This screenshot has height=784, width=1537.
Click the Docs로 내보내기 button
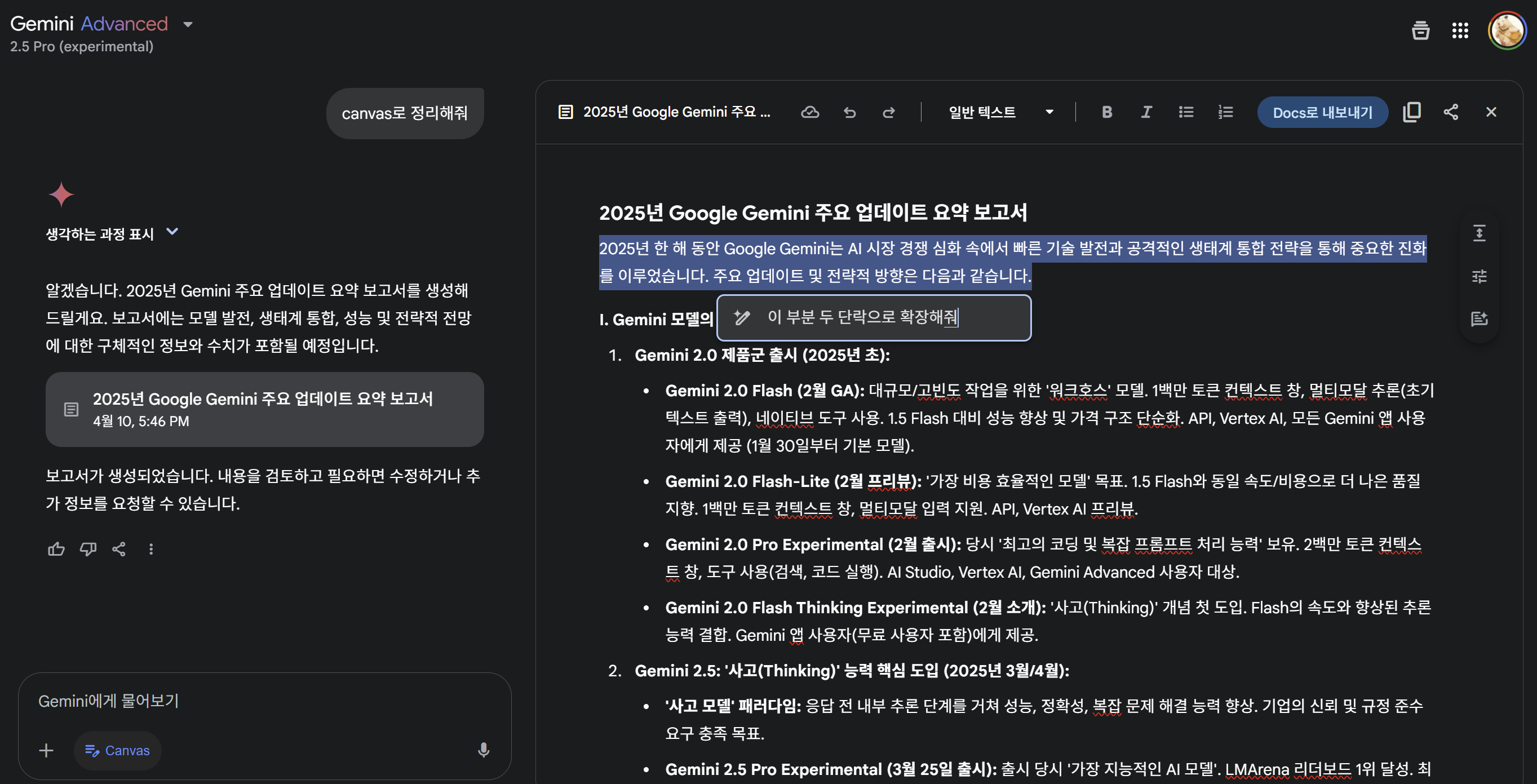point(1322,112)
